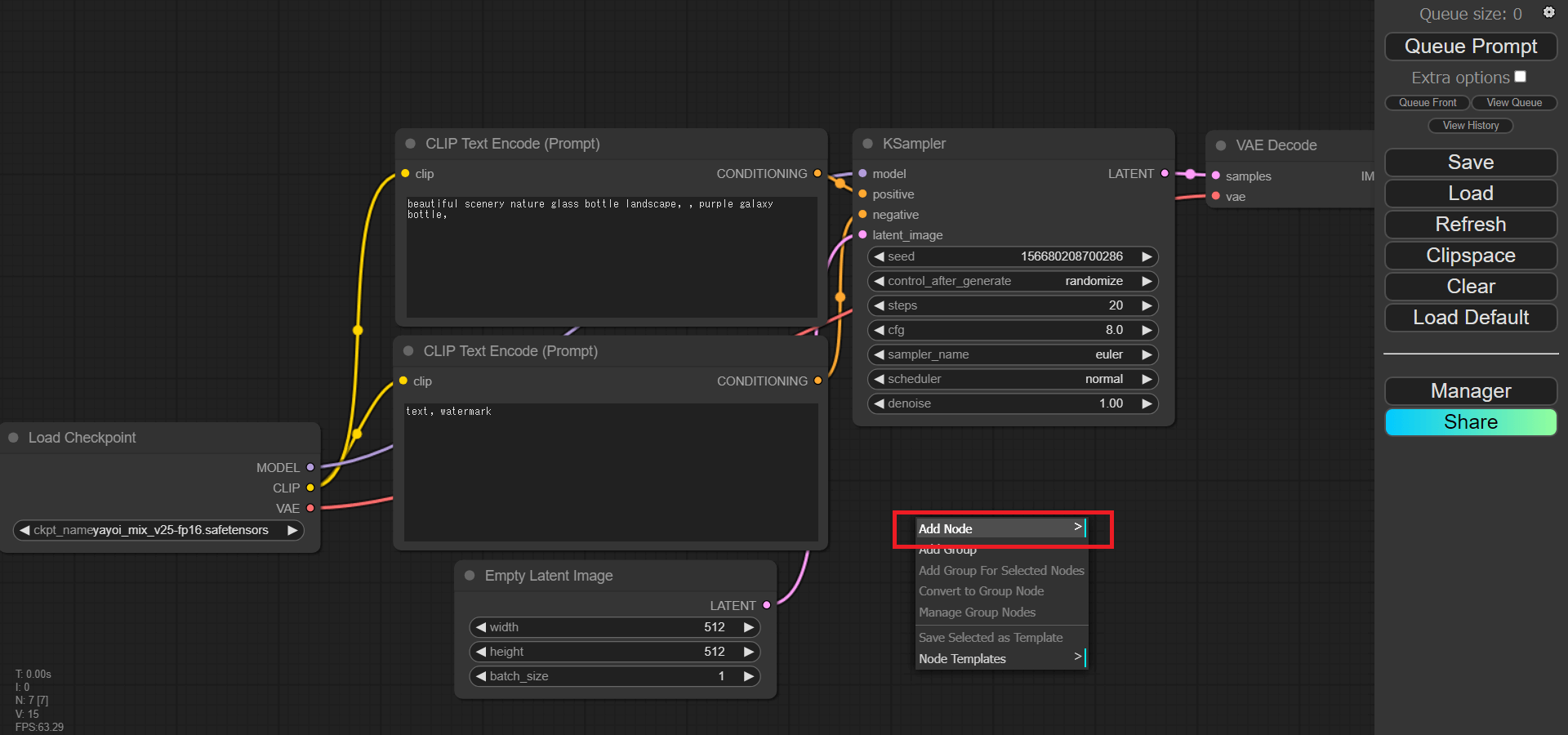
Task: Open the scheduler selection field
Action: pos(1013,379)
